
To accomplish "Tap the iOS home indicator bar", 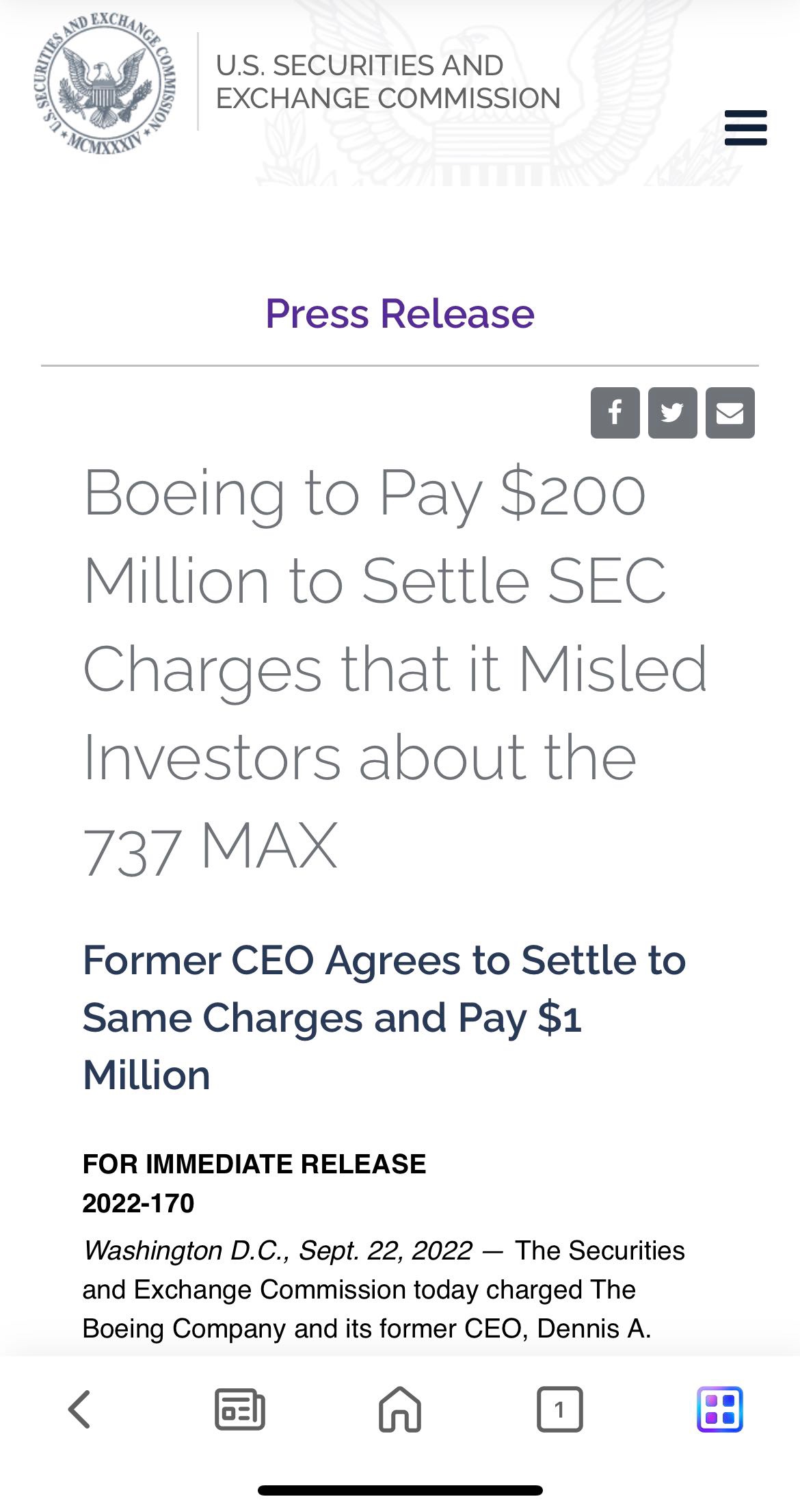I will (400, 1490).
